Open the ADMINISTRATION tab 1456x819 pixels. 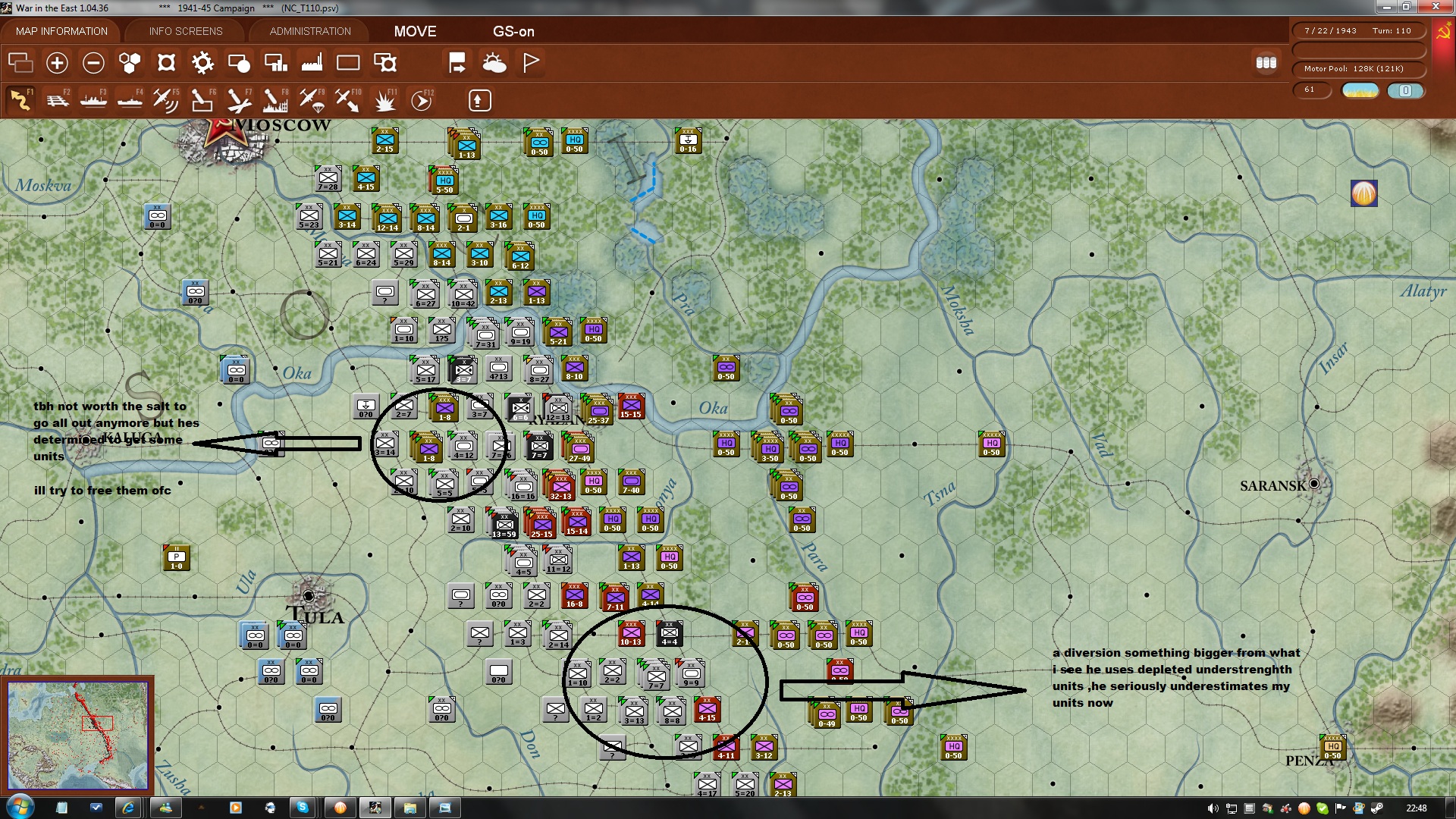310,31
